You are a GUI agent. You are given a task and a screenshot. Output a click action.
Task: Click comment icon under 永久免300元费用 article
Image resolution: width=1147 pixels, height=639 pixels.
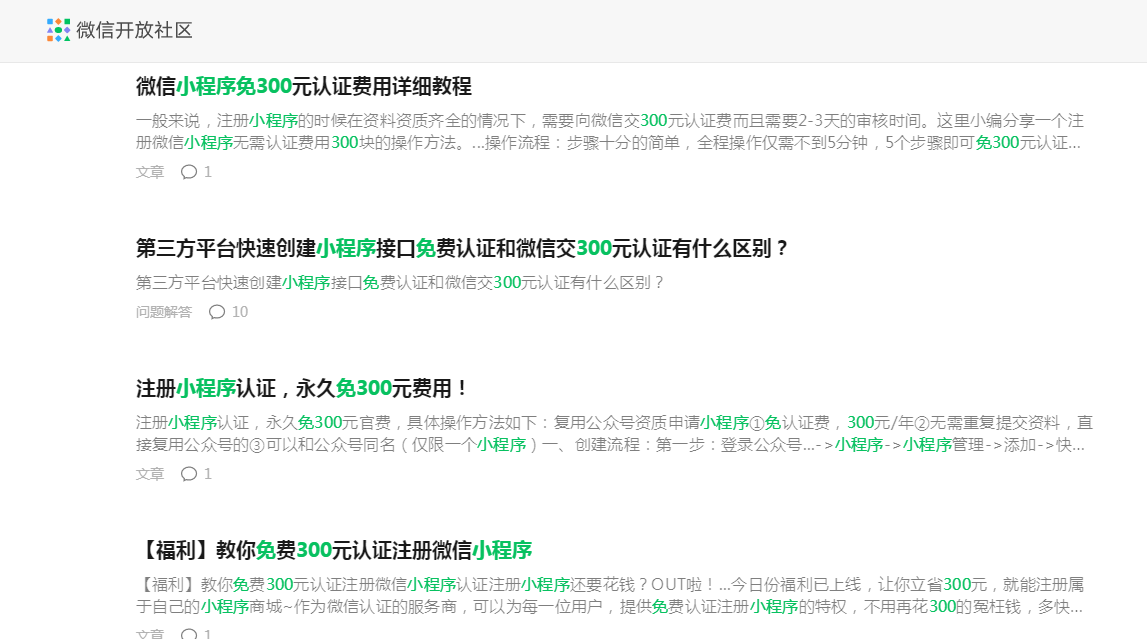coord(189,474)
